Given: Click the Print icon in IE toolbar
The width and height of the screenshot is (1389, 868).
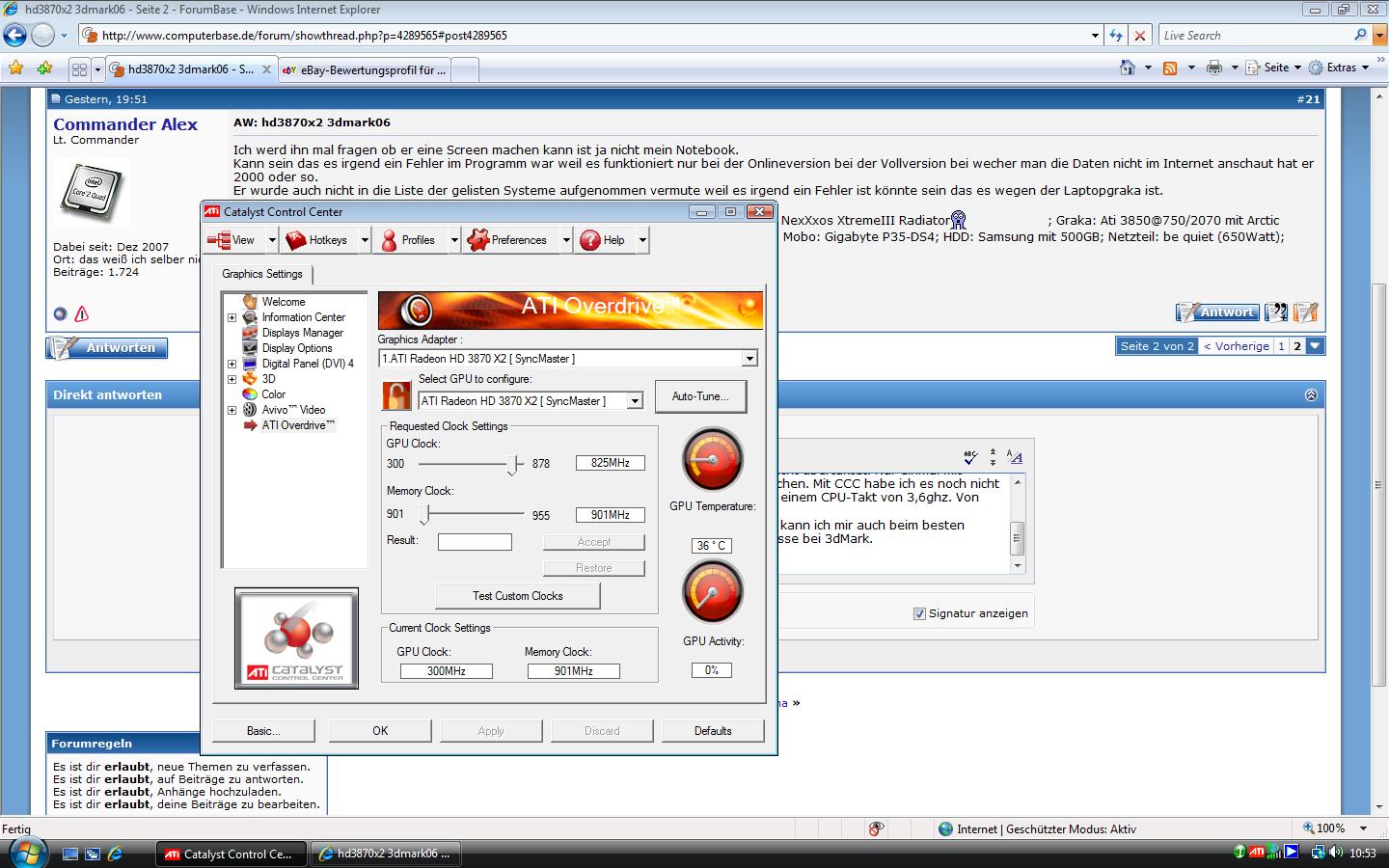Looking at the screenshot, I should 1214,68.
